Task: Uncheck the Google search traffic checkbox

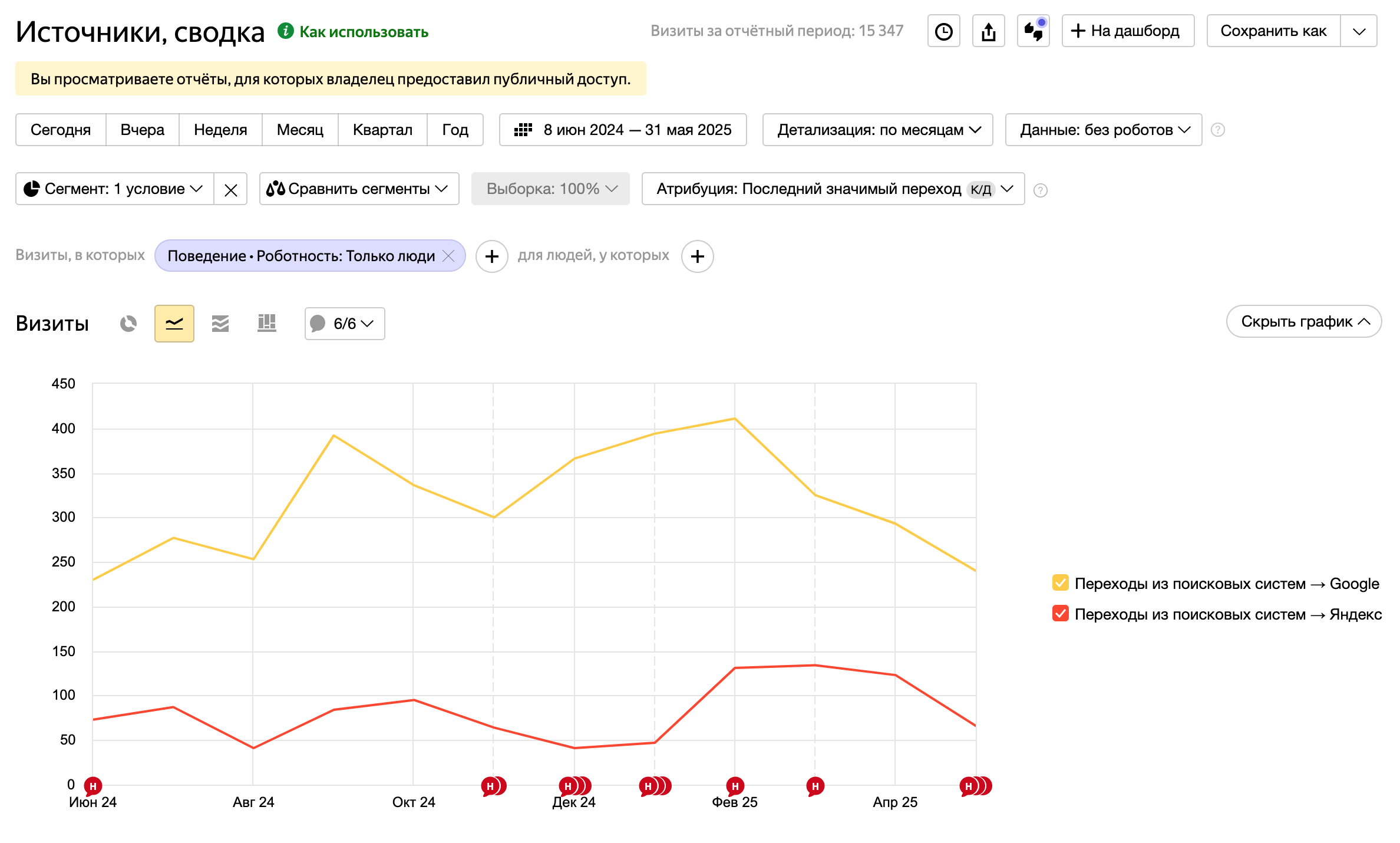Action: pyautogui.click(x=1060, y=583)
